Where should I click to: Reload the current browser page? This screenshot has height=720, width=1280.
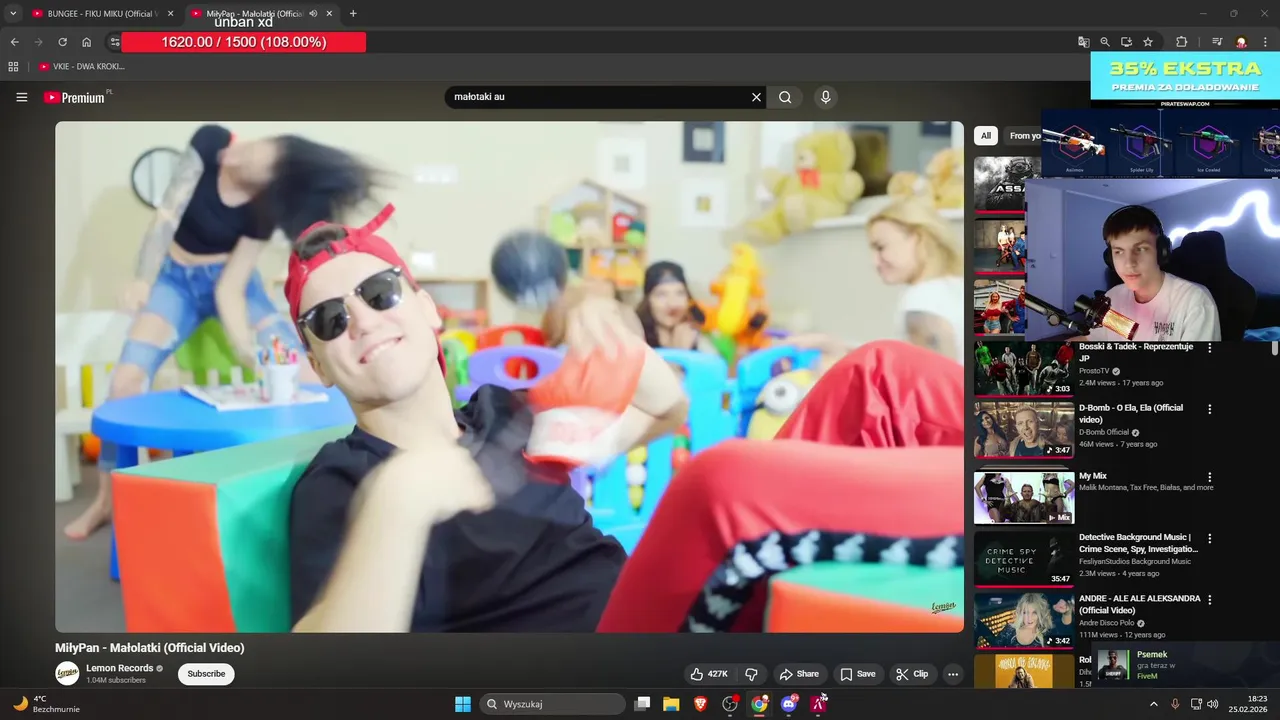pos(62,42)
